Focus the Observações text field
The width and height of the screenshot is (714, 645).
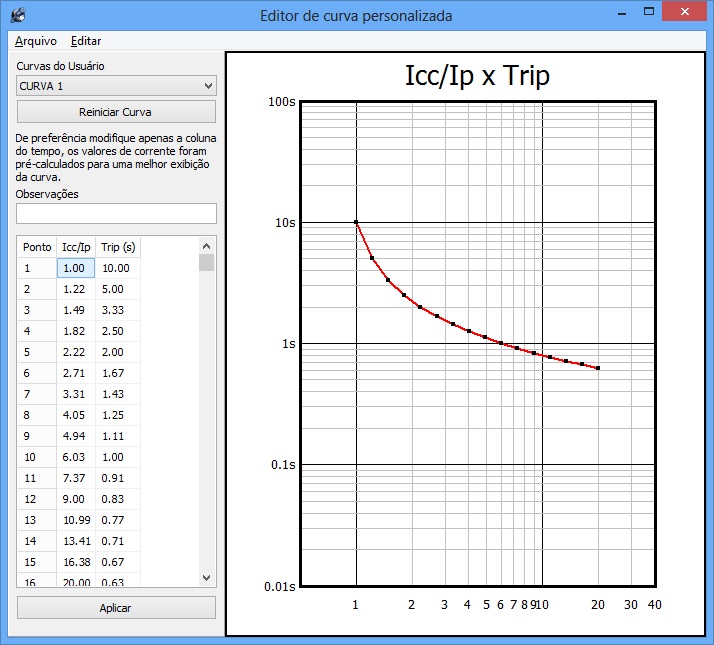coord(116,213)
